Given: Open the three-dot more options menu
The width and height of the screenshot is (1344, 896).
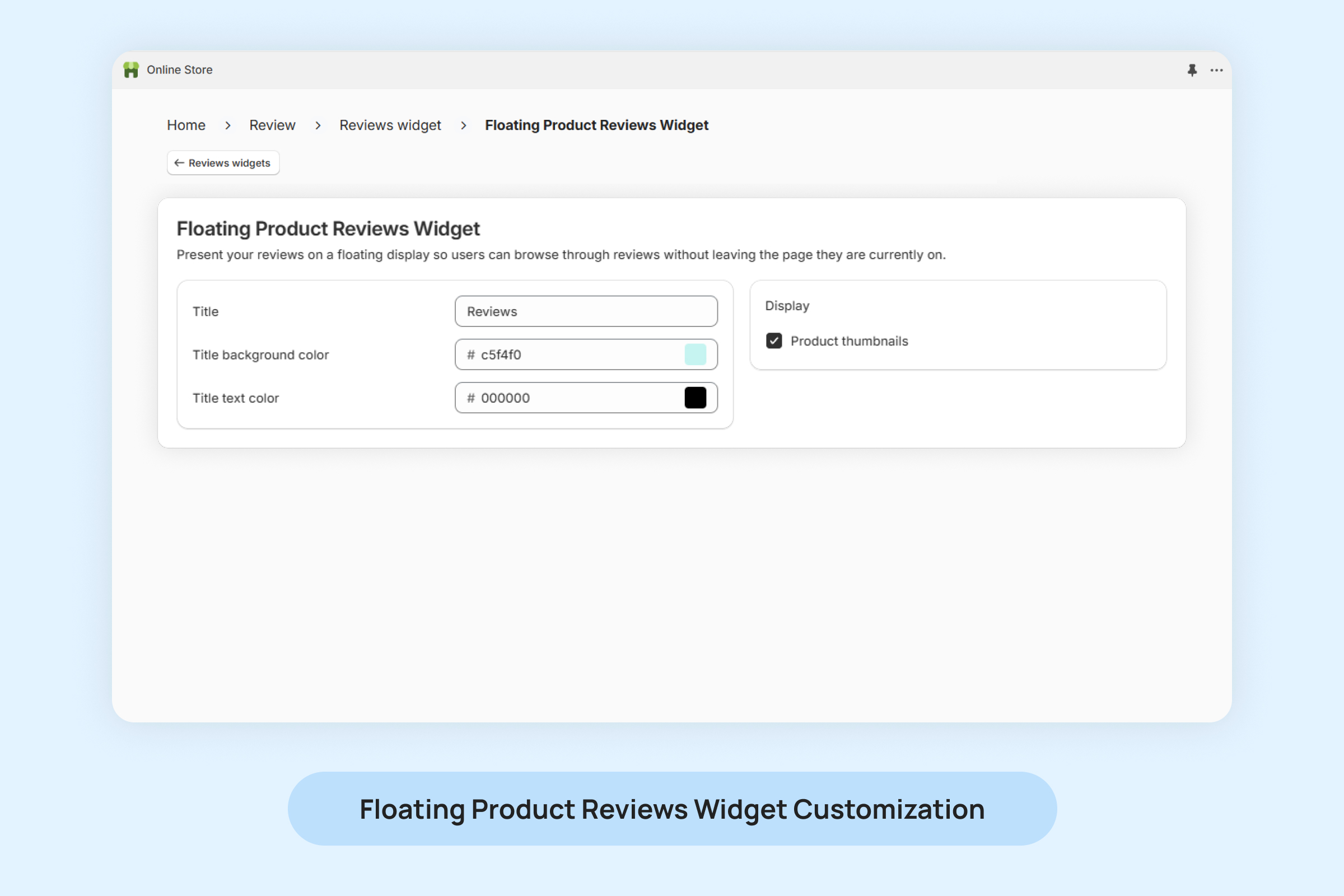Looking at the screenshot, I should (x=1216, y=71).
